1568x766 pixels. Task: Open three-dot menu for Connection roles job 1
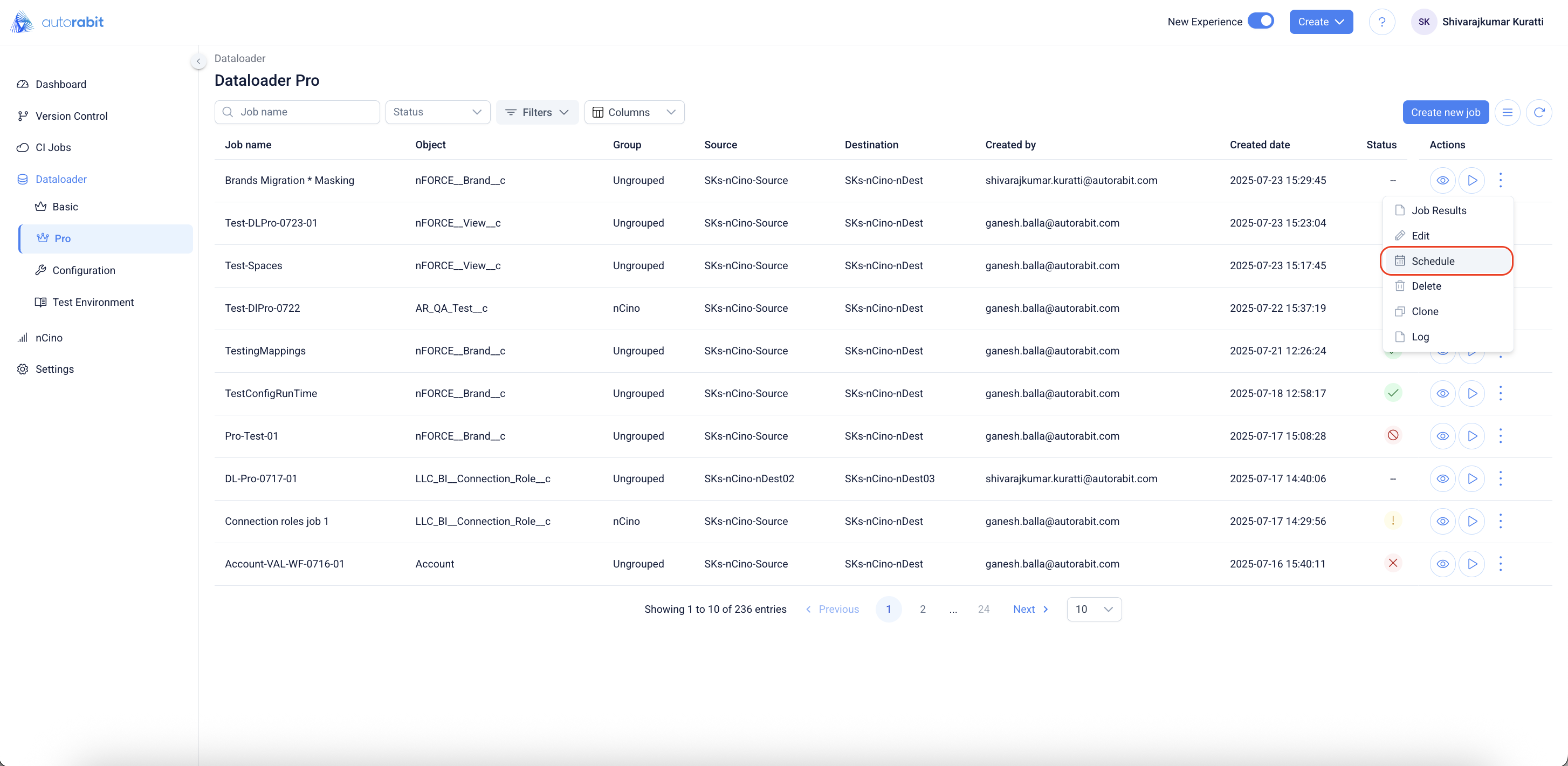pos(1500,521)
